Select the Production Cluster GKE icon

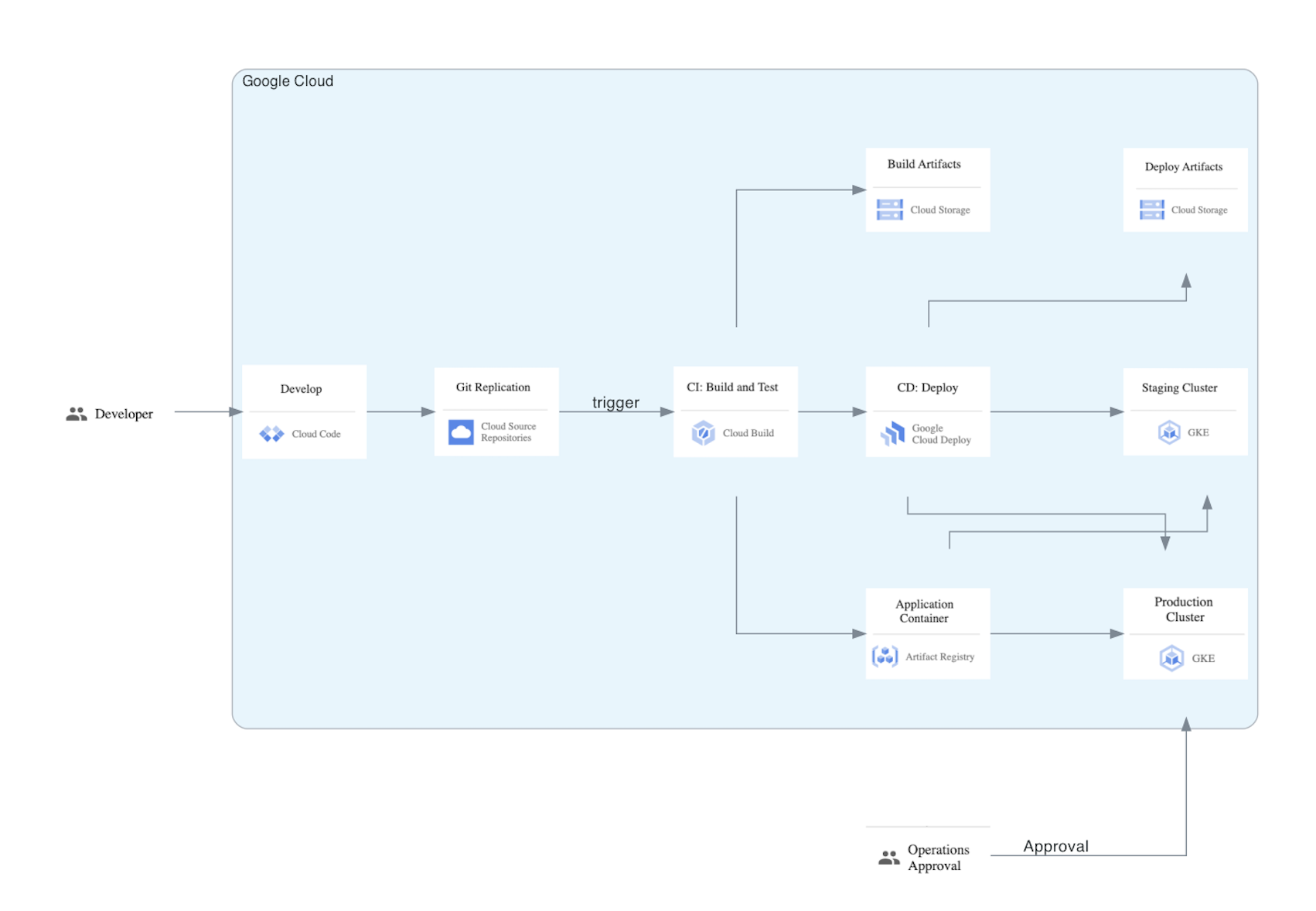(1171, 658)
